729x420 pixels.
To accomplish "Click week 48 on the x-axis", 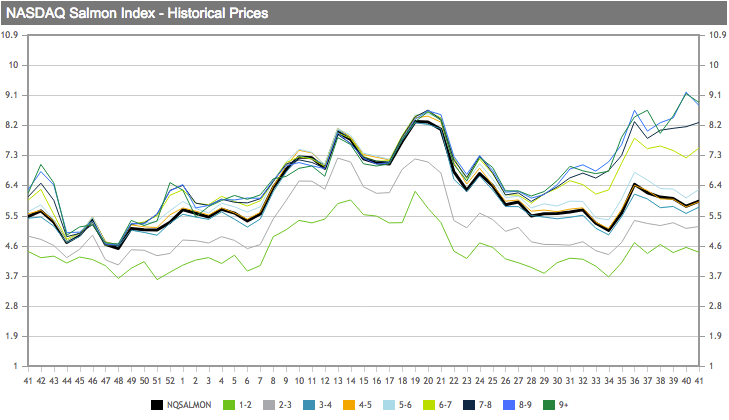I will click(119, 381).
